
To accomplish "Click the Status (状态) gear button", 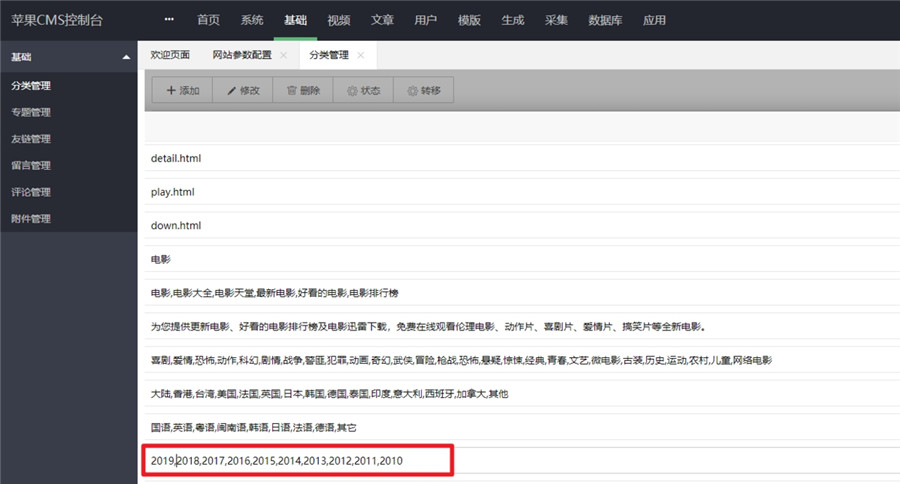I will coord(363,91).
